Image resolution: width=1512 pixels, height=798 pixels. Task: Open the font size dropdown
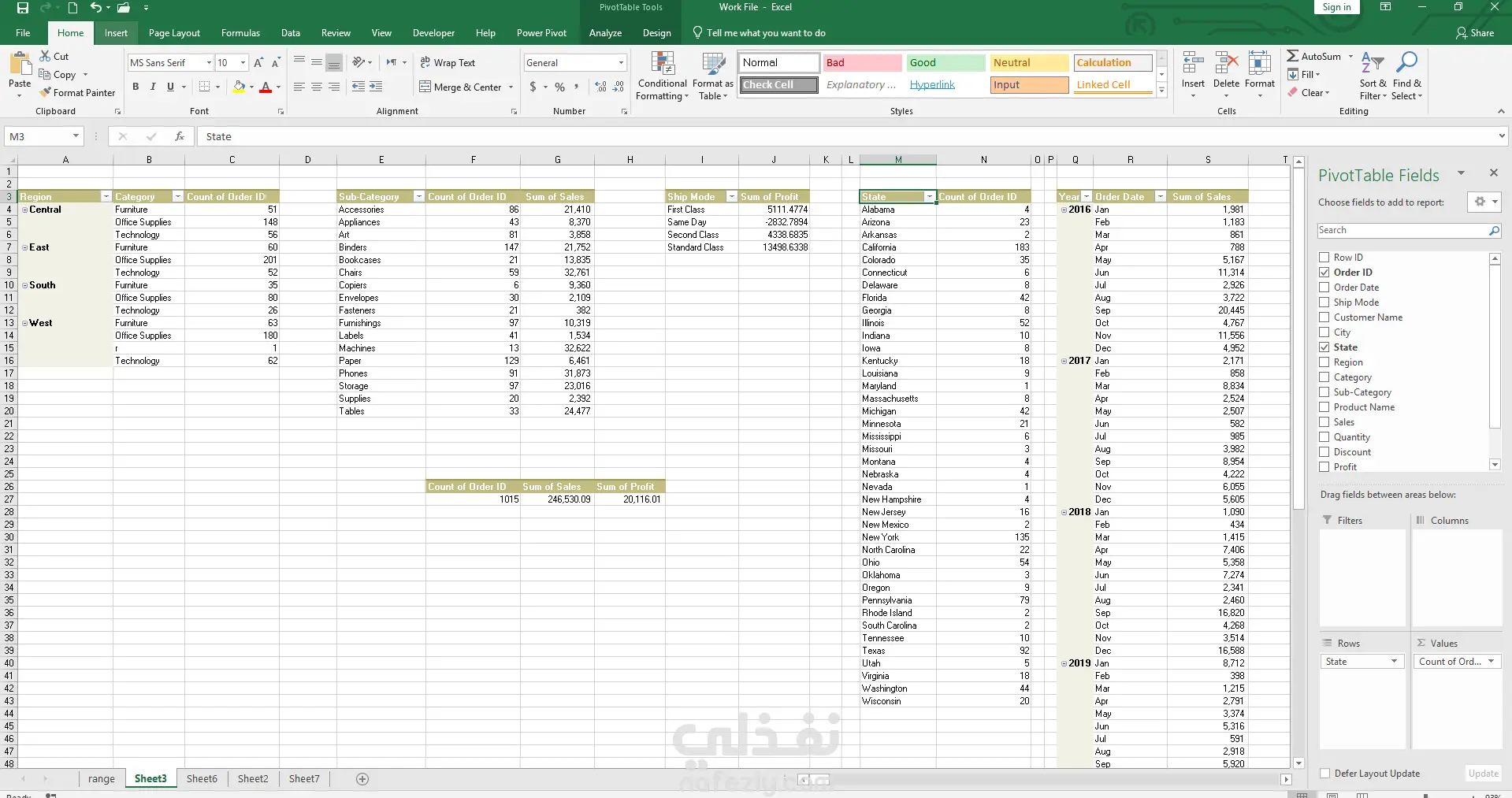(243, 62)
